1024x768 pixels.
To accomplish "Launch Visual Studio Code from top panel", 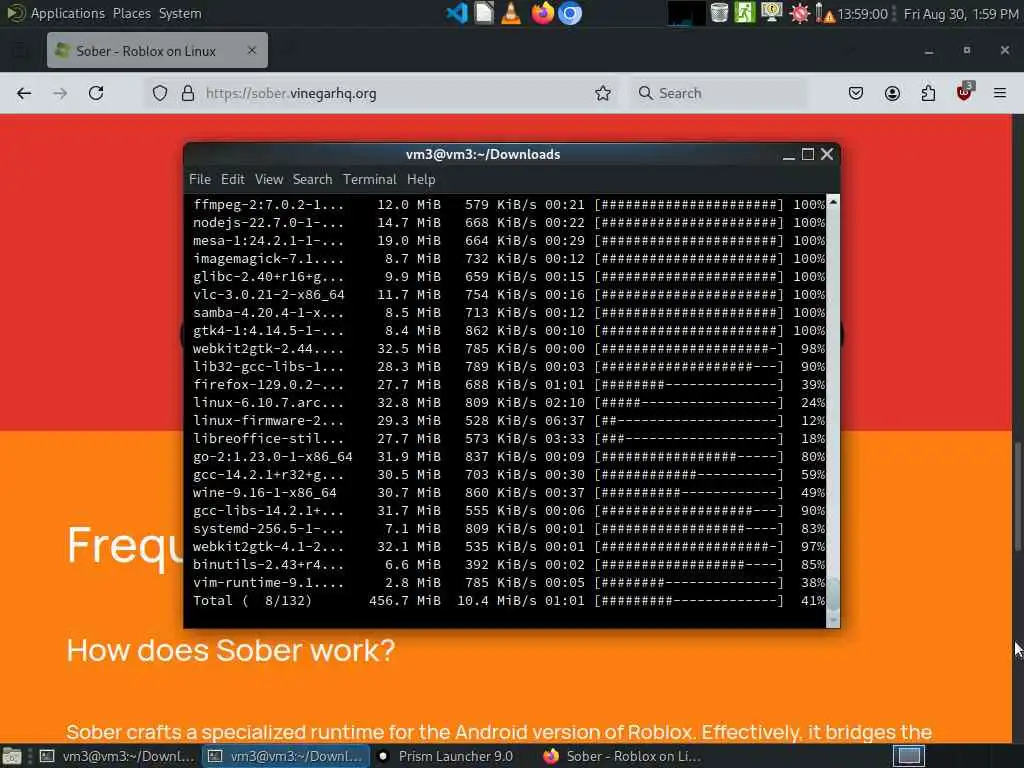I will 456,13.
